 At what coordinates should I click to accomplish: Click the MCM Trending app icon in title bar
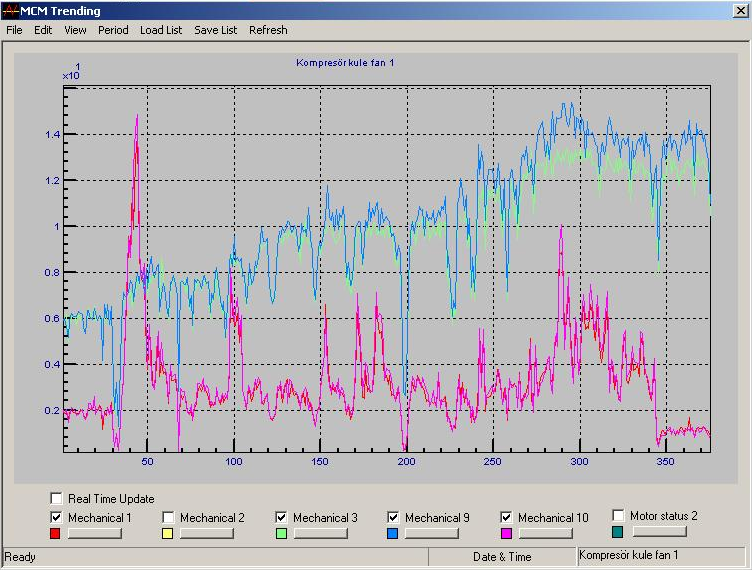point(12,10)
